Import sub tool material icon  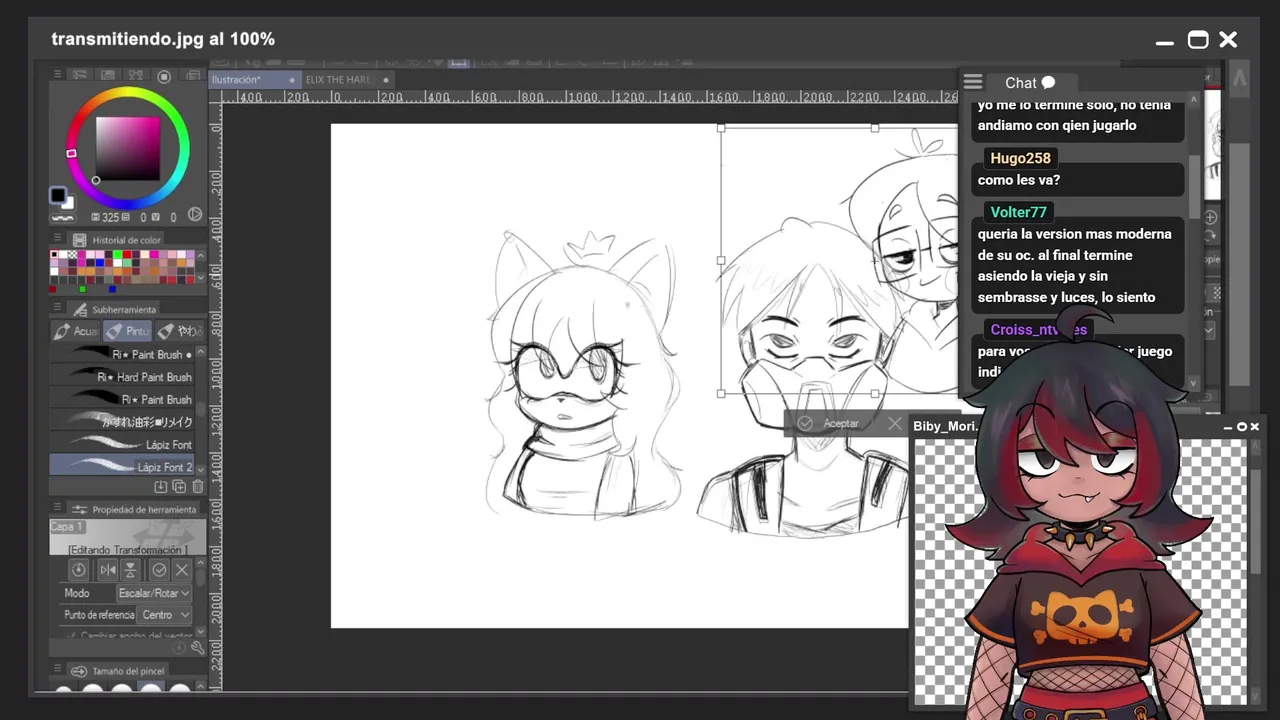coord(160,487)
